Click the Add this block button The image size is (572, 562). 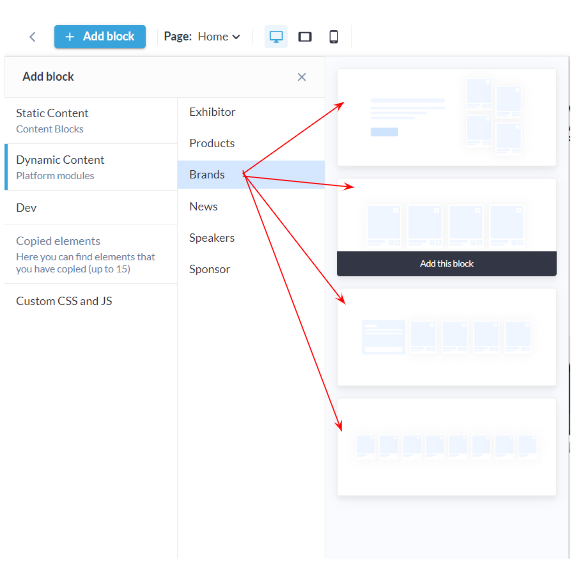tap(447, 263)
